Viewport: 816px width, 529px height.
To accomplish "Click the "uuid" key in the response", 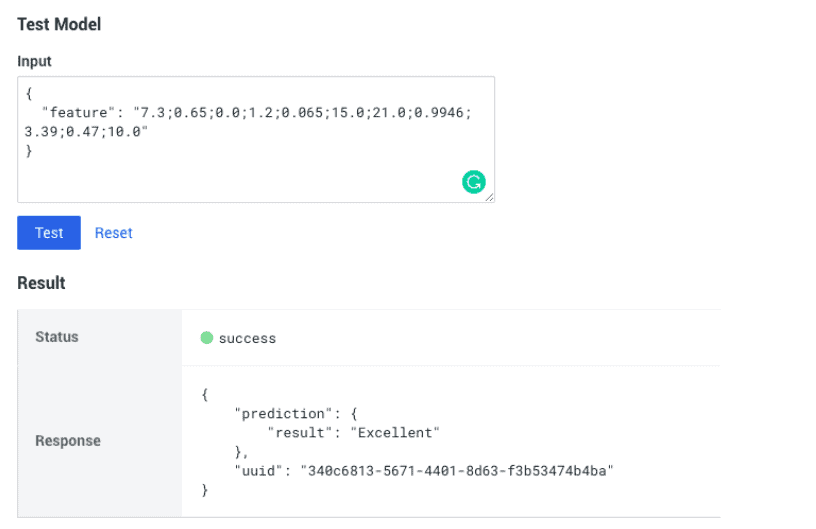I will (x=258, y=471).
